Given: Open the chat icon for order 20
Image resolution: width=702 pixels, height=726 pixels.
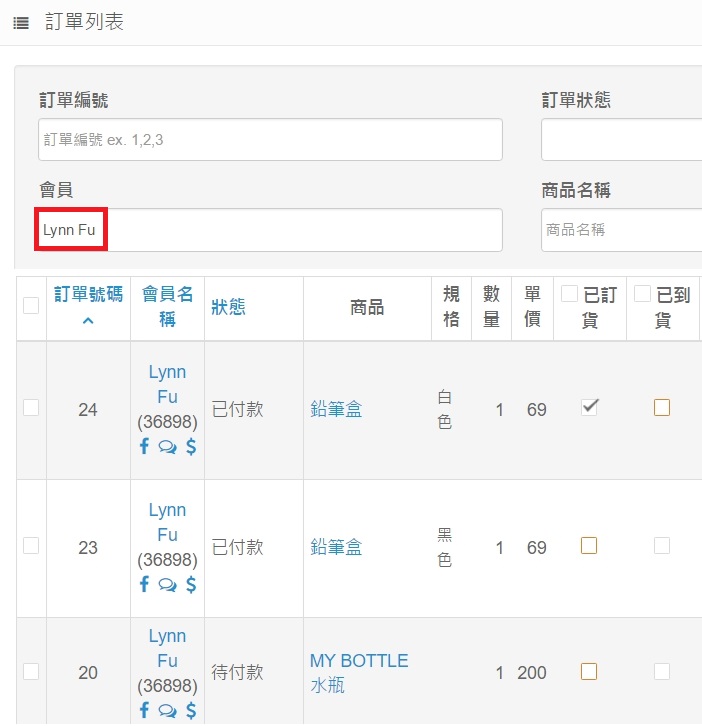Looking at the screenshot, I should click(x=167, y=711).
